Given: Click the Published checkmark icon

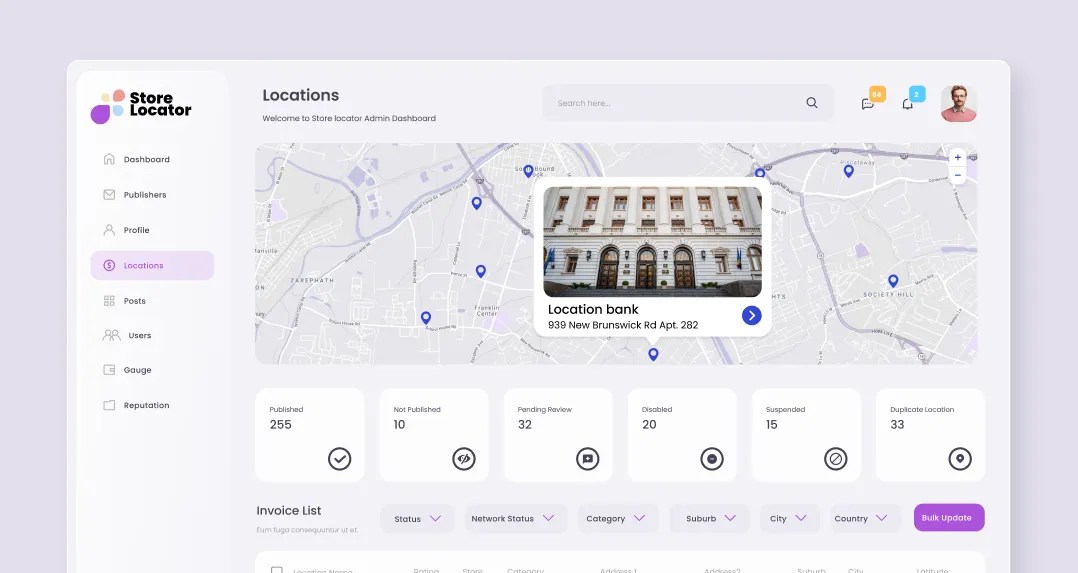Looking at the screenshot, I should 340,459.
